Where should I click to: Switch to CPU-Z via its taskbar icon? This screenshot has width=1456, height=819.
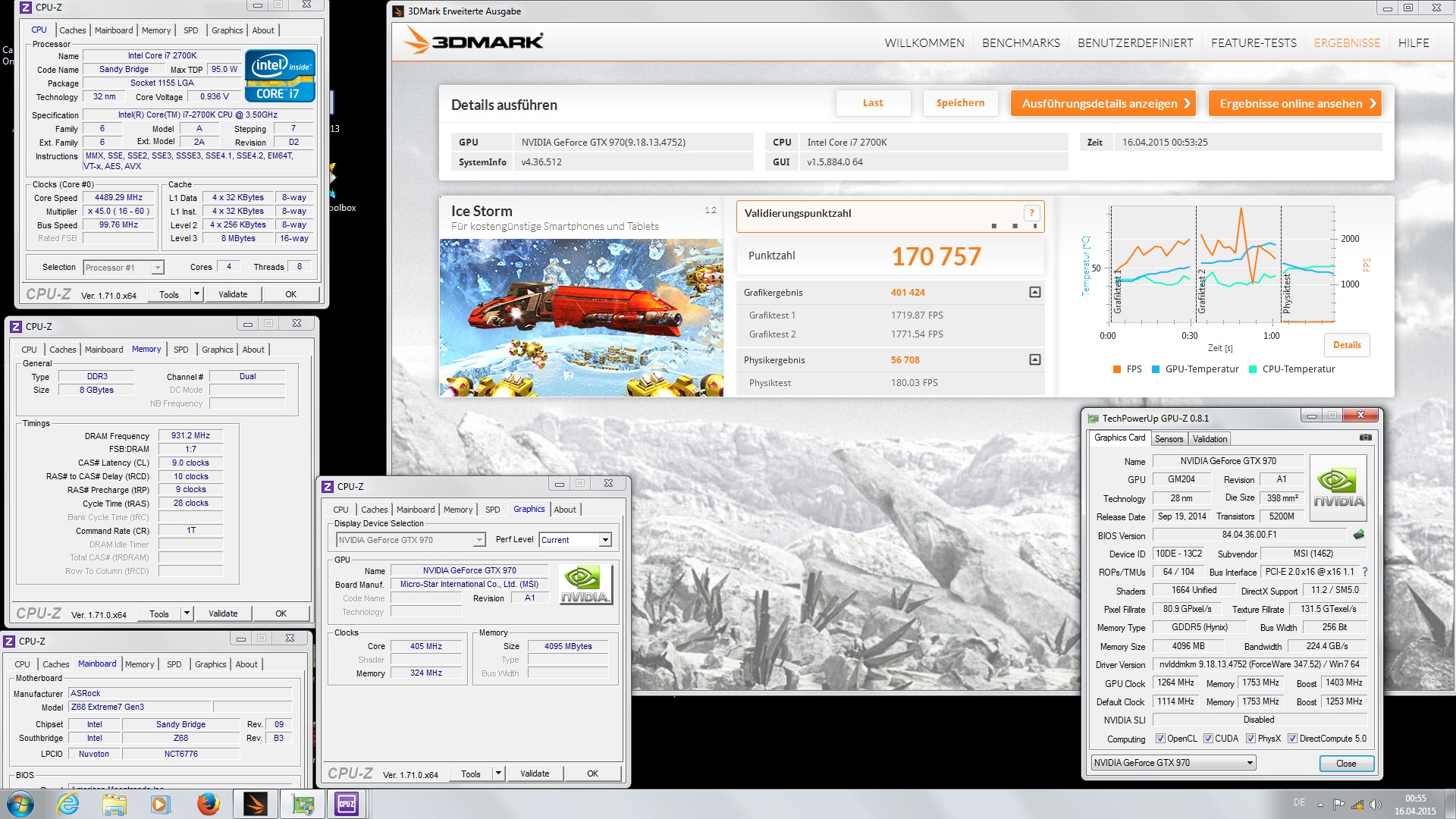pos(347,804)
